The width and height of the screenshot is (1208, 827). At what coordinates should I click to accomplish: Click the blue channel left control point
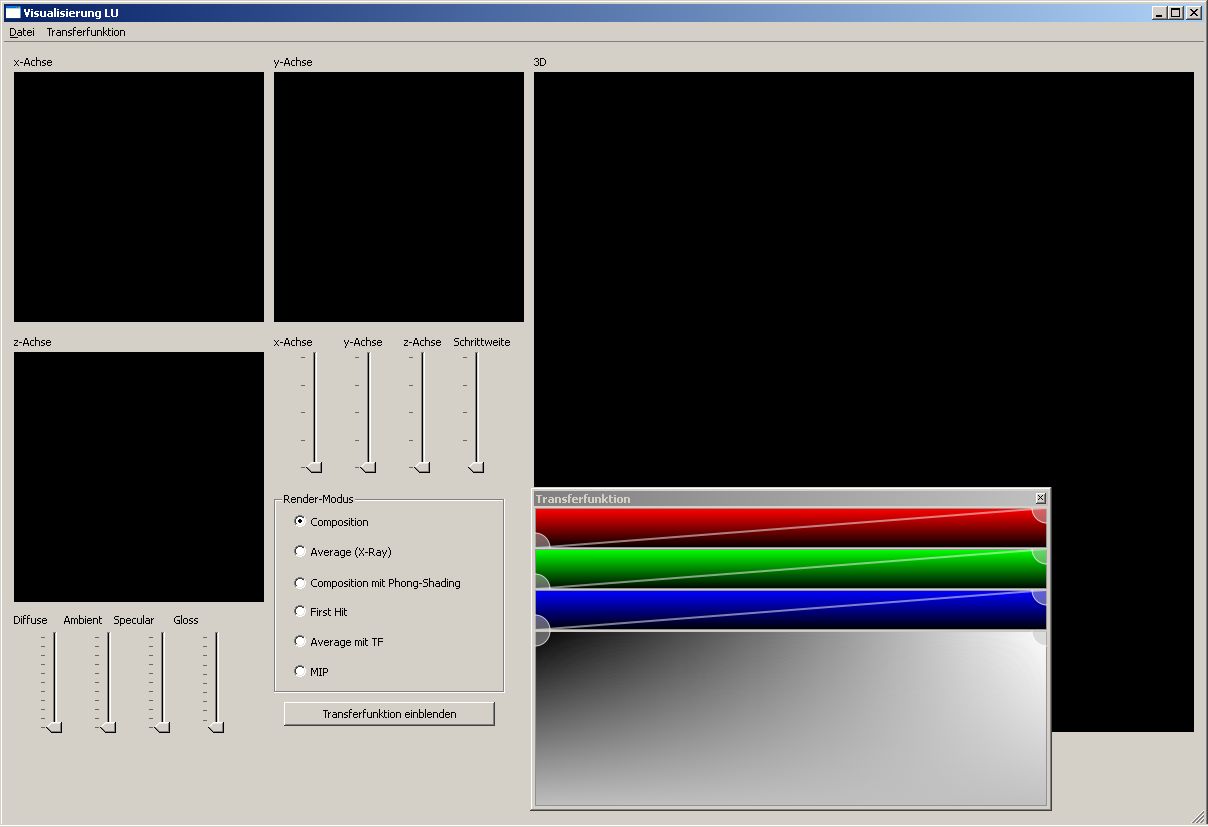tap(539, 629)
